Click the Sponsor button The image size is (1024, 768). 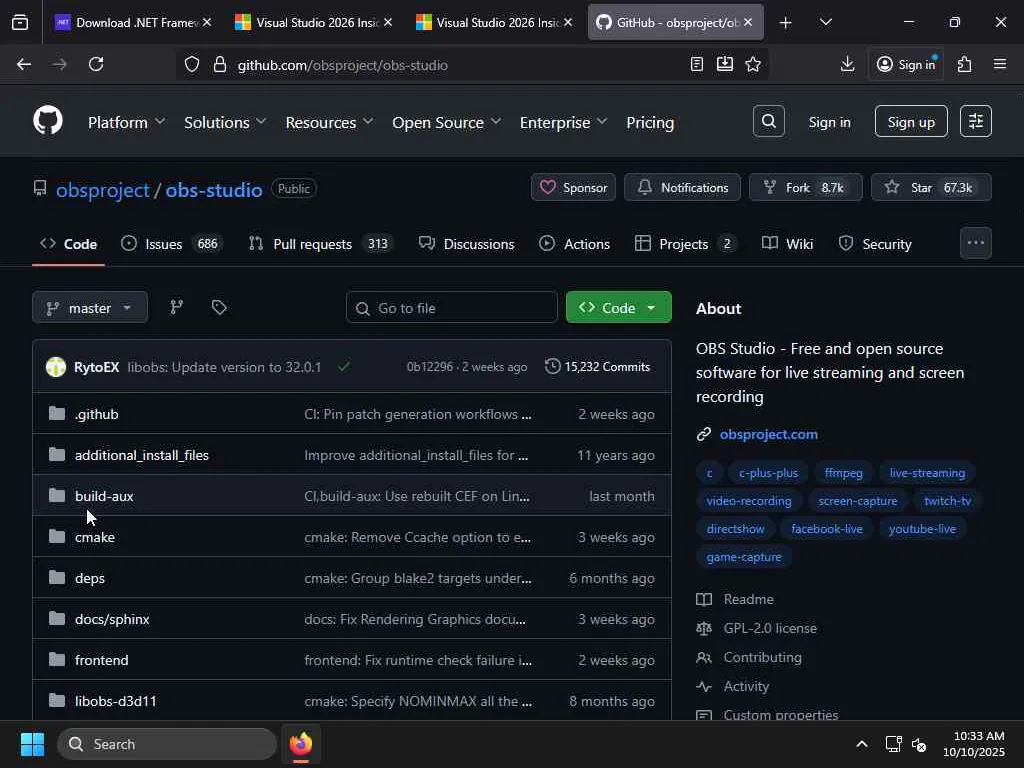573,187
